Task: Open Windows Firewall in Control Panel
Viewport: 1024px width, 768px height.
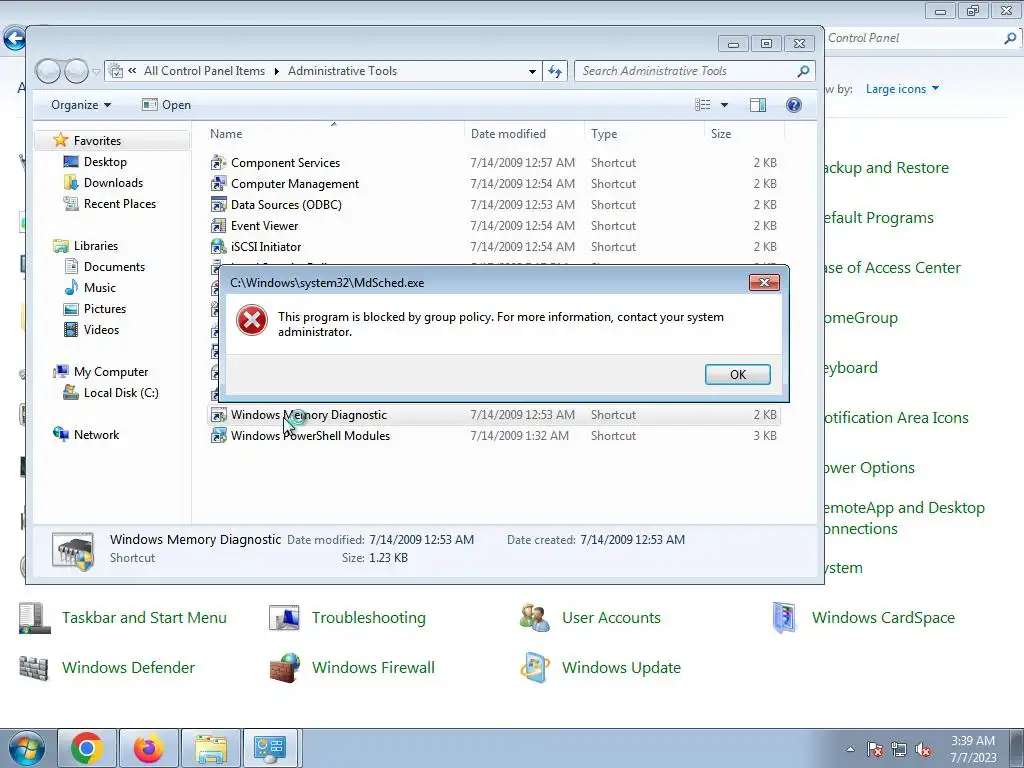Action: tap(373, 667)
